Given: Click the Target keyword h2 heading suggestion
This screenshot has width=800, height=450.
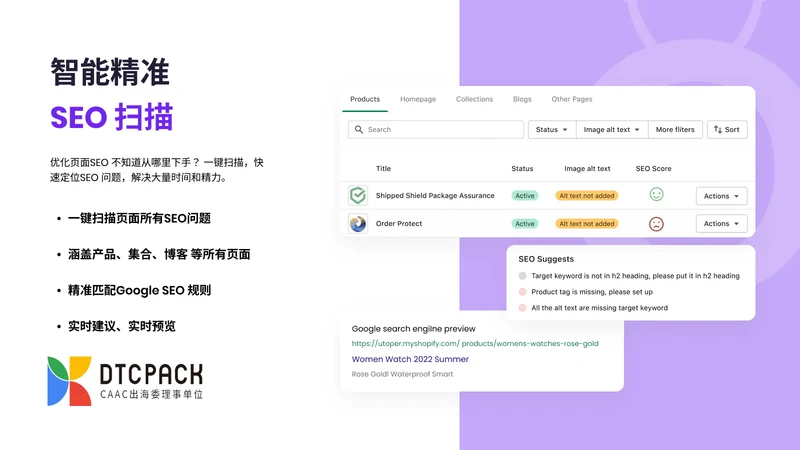Looking at the screenshot, I should (635, 276).
